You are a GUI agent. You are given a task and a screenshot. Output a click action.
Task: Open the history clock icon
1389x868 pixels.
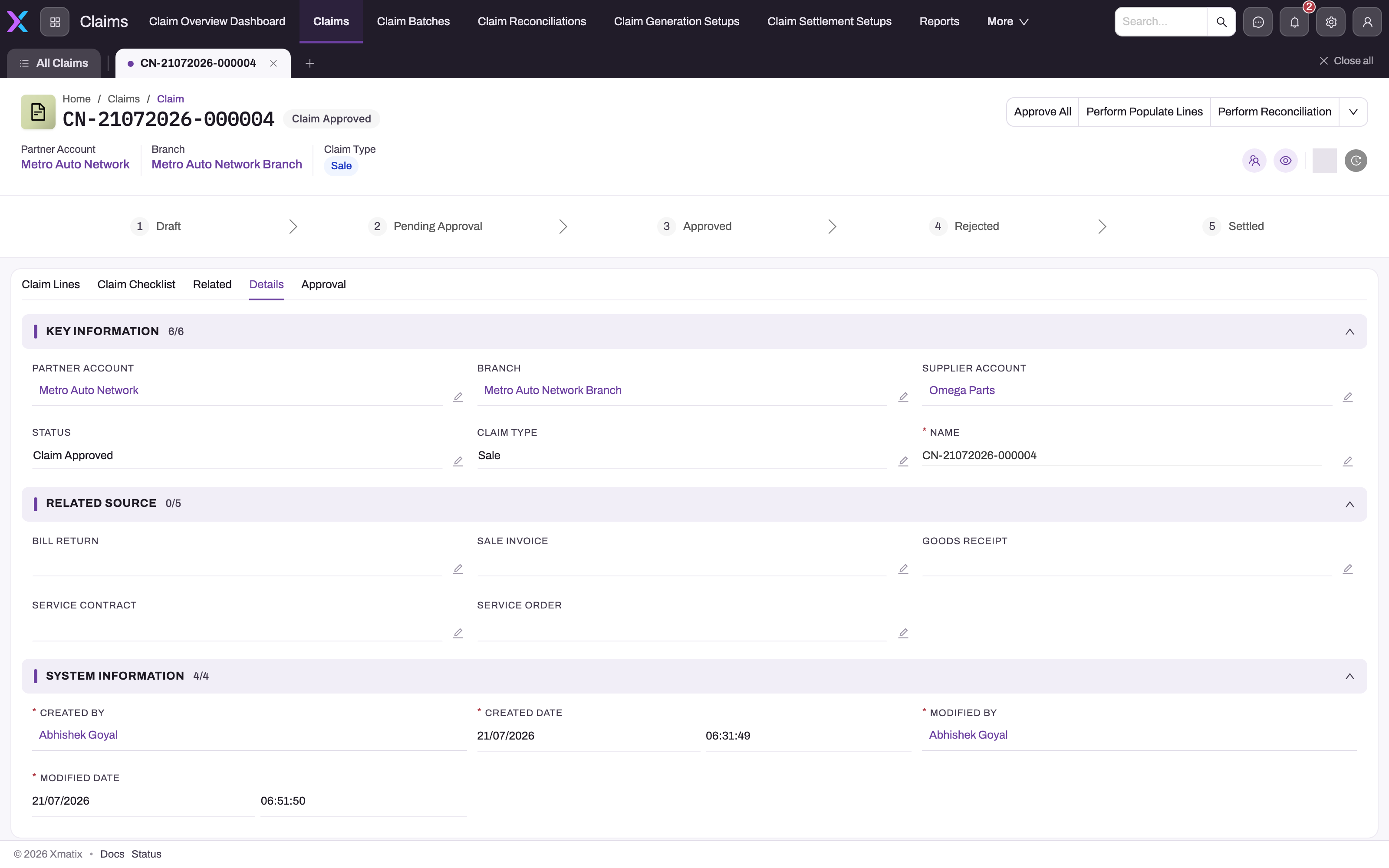click(x=1356, y=161)
